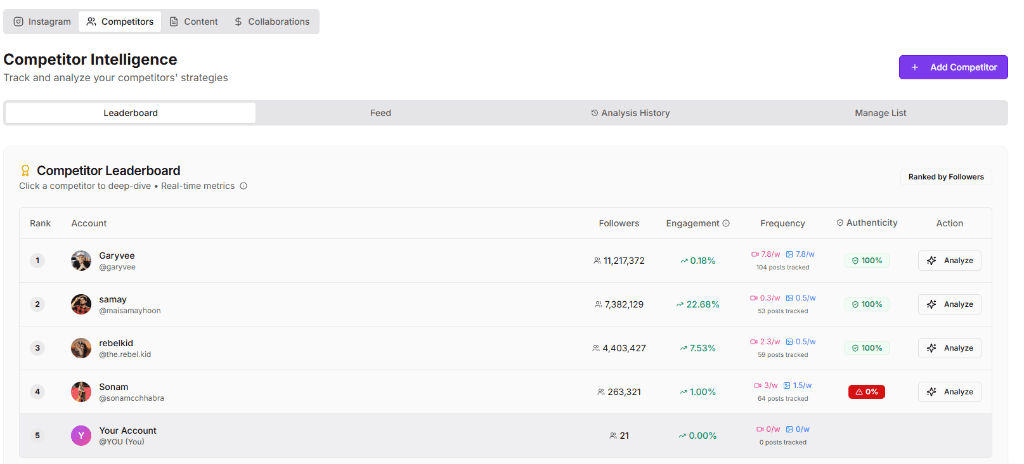Click the 22.68% engagement value
1024x464 pixels.
(x=703, y=305)
